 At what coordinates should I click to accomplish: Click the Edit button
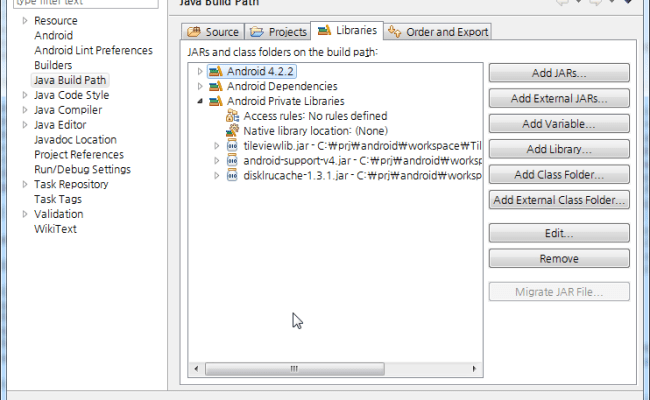point(559,233)
